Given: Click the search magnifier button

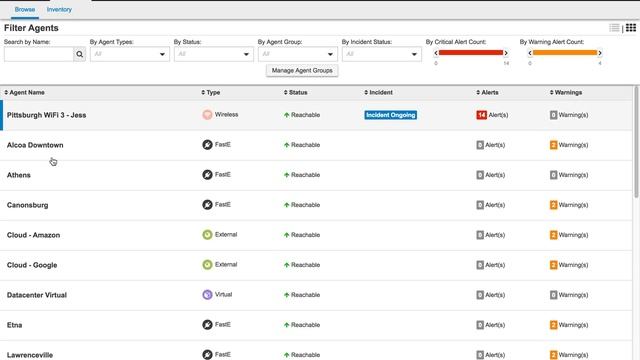Looking at the screenshot, I should tap(80, 54).
